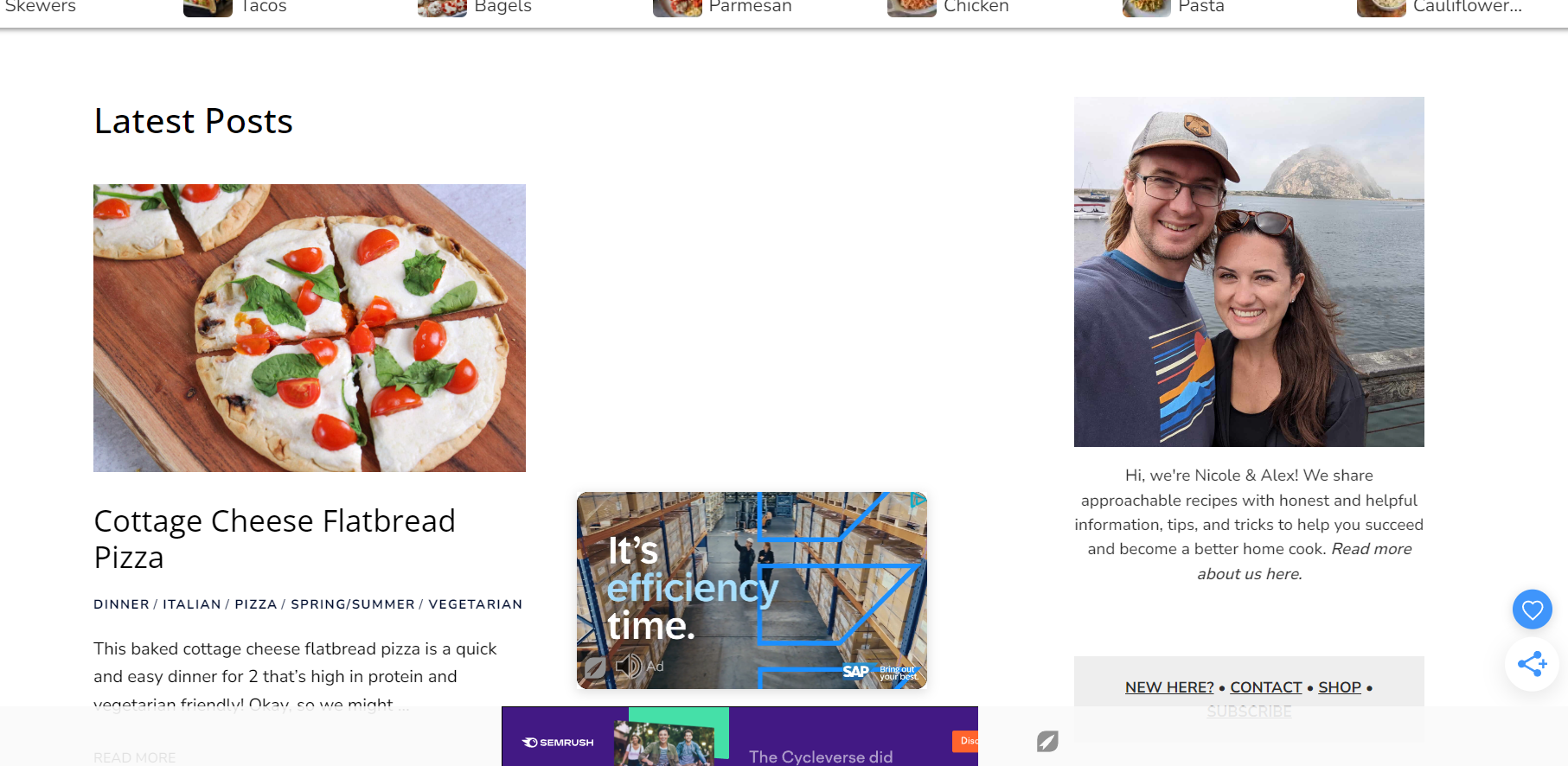Open the Bagels recipe link

pos(502,7)
